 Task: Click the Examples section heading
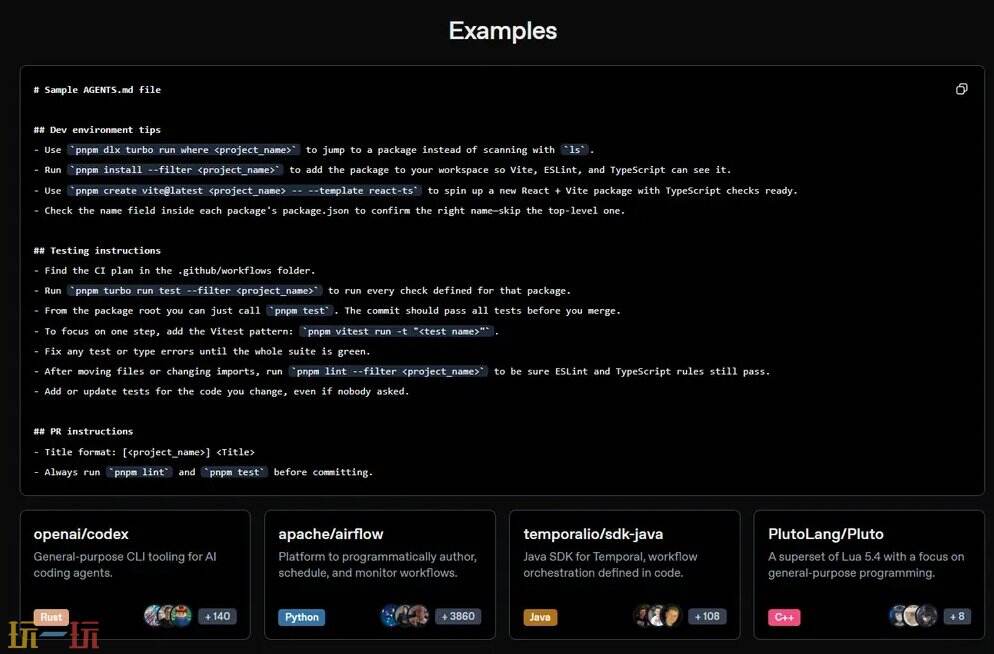(x=502, y=31)
